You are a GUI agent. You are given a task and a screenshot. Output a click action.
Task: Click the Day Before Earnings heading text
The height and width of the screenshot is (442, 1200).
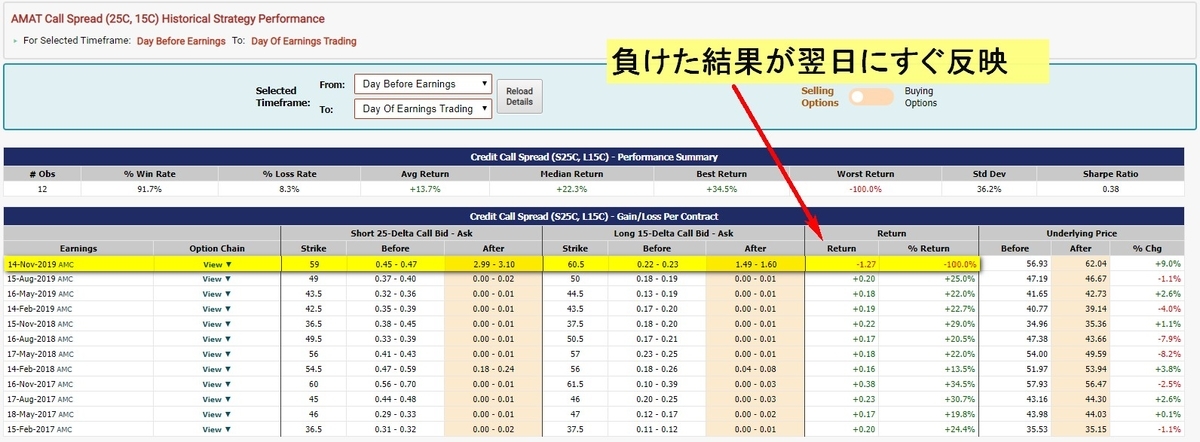pyautogui.click(x=180, y=41)
